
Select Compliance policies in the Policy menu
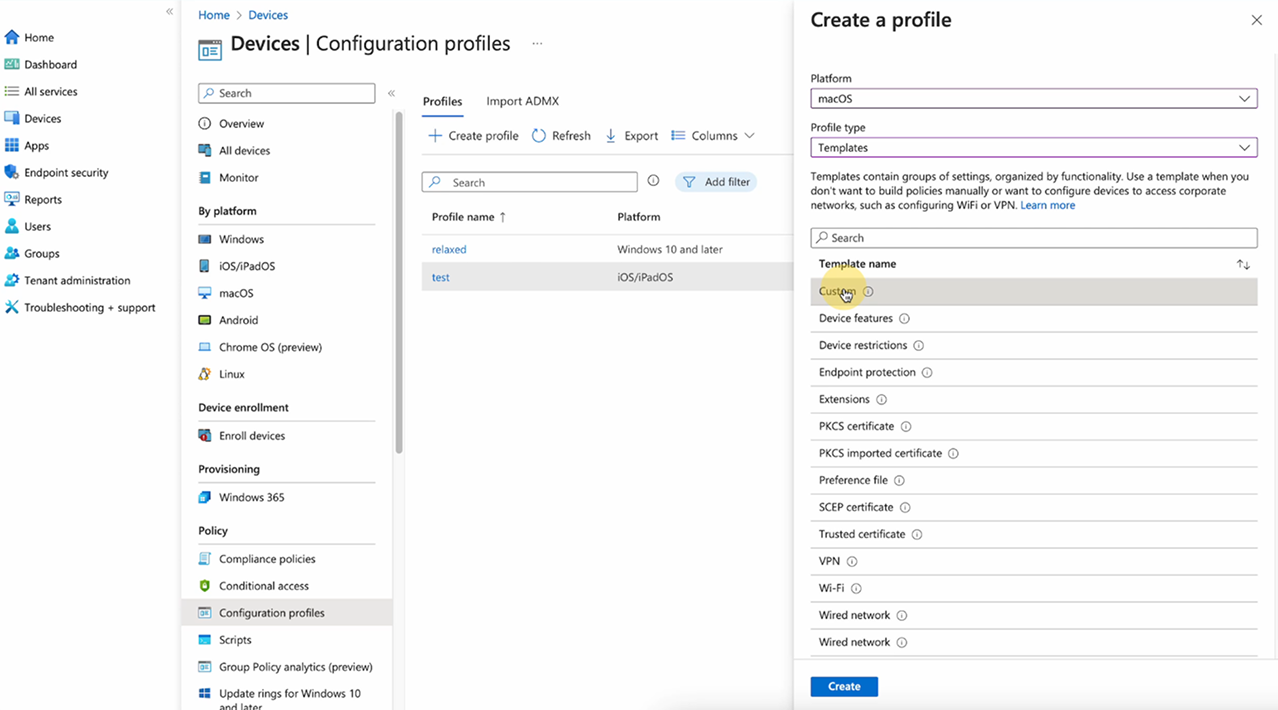click(267, 559)
